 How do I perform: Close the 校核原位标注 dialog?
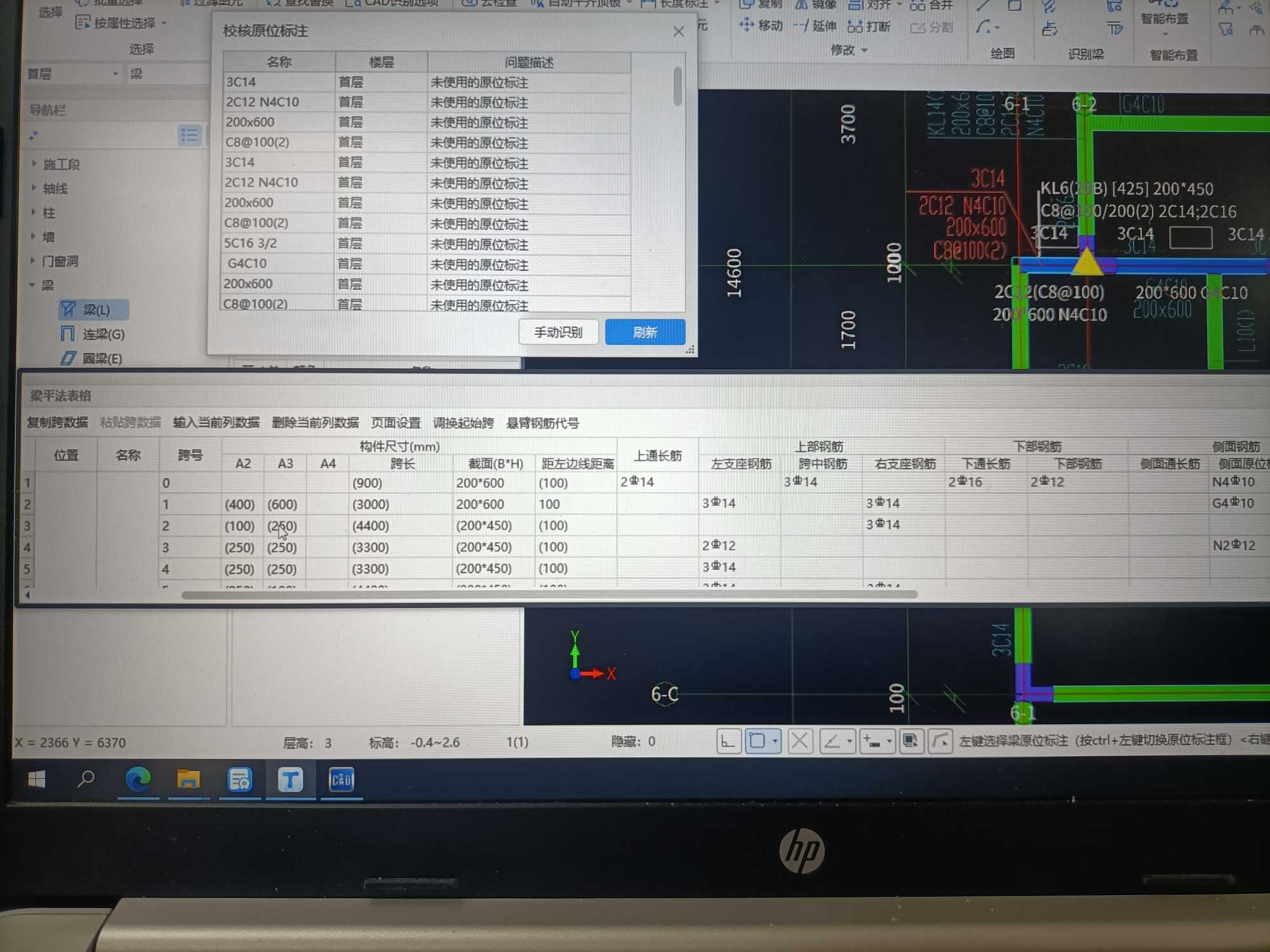tap(678, 31)
